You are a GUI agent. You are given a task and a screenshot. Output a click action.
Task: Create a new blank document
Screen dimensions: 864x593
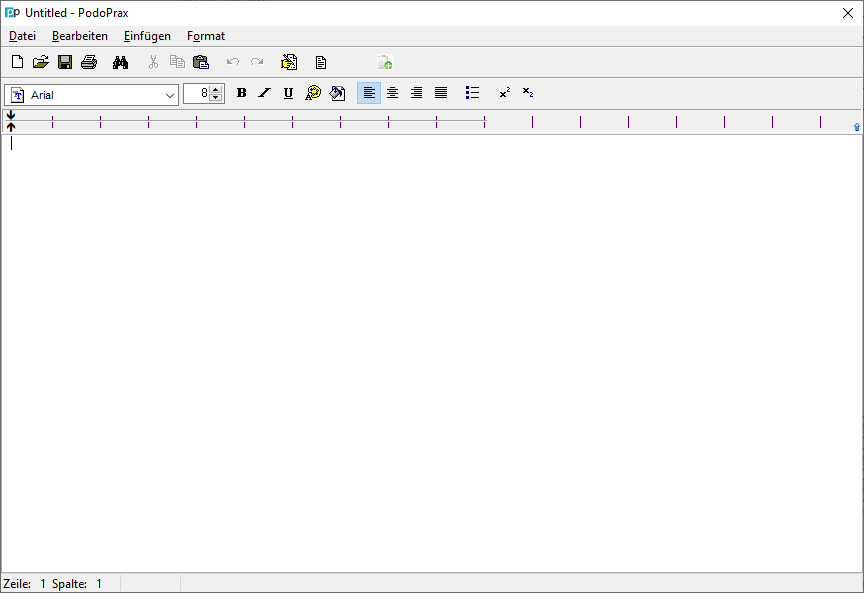pyautogui.click(x=17, y=62)
